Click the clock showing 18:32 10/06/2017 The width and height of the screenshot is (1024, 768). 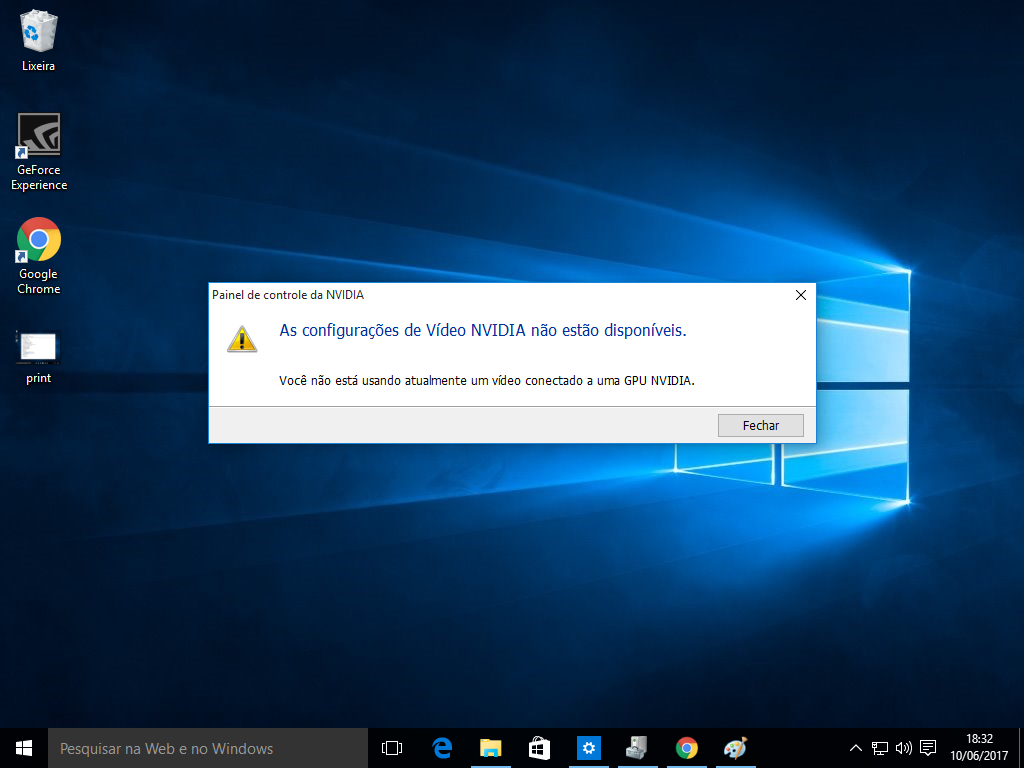click(979, 748)
